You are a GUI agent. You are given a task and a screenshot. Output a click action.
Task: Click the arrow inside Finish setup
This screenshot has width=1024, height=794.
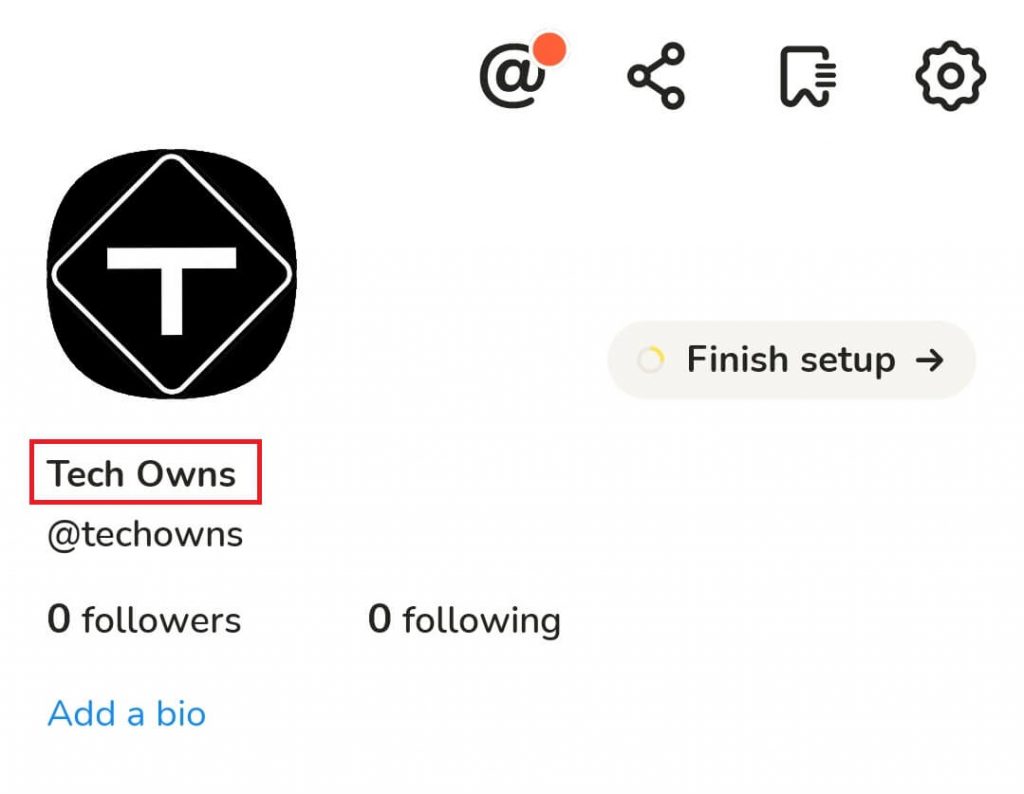[930, 360]
